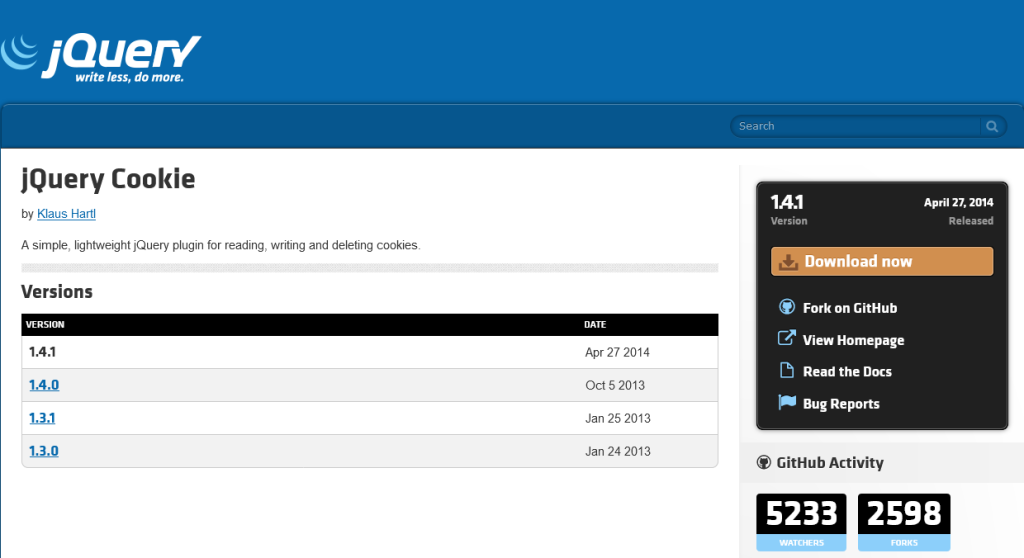Click the 1.4.1 version row text
Screen dimensions: 1024x558
pos(42,352)
